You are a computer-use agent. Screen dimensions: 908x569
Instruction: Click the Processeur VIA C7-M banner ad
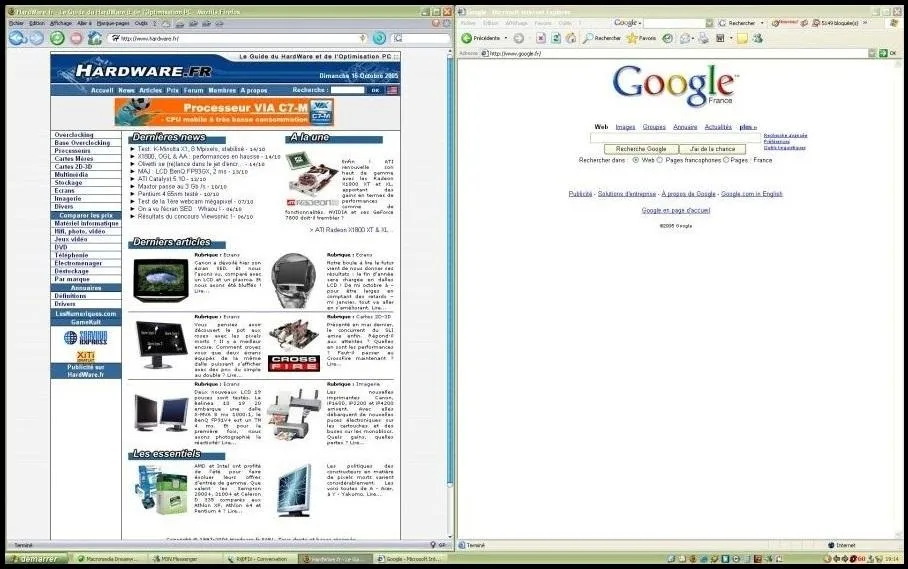[224, 112]
